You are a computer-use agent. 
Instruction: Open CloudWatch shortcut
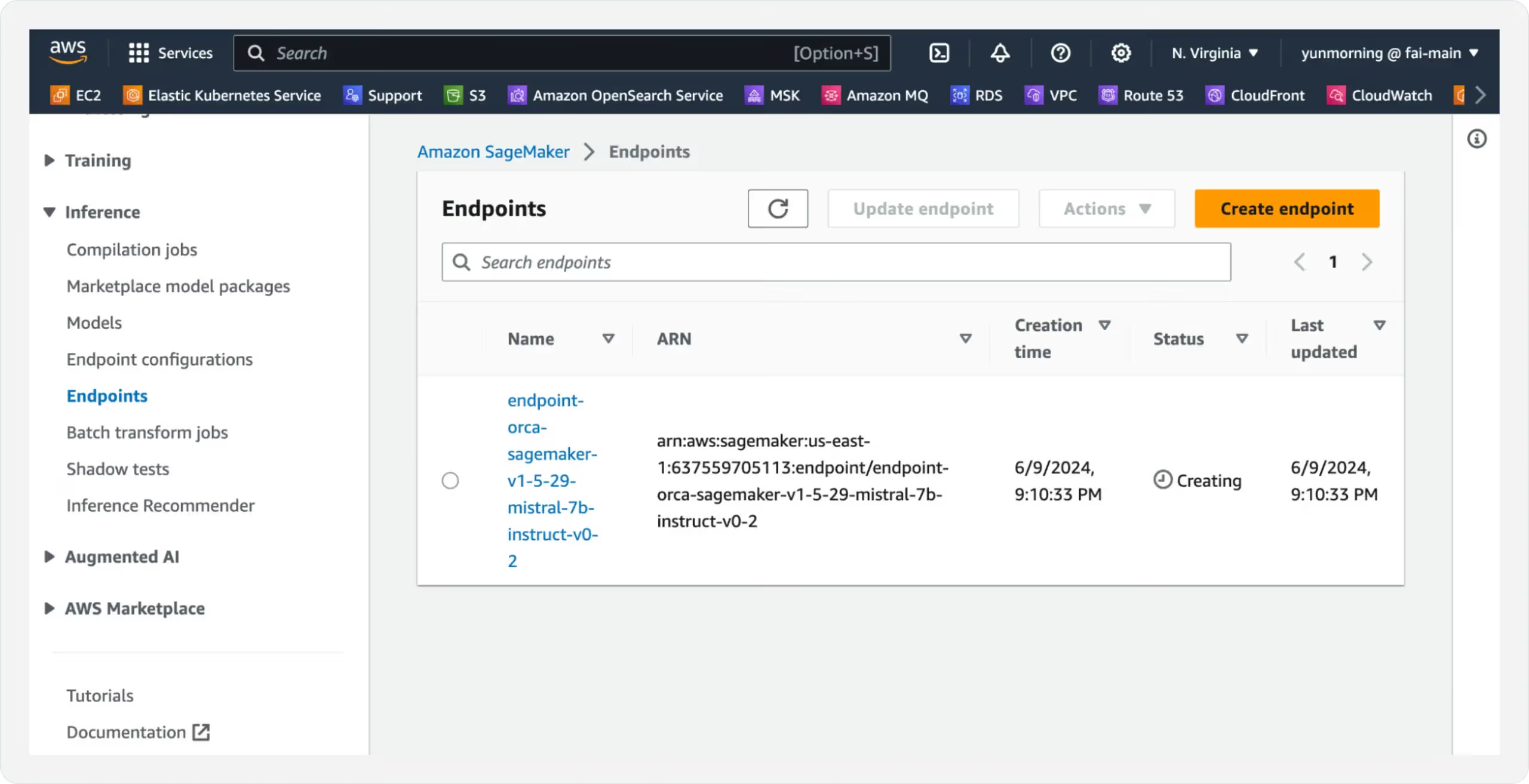pyautogui.click(x=1380, y=96)
